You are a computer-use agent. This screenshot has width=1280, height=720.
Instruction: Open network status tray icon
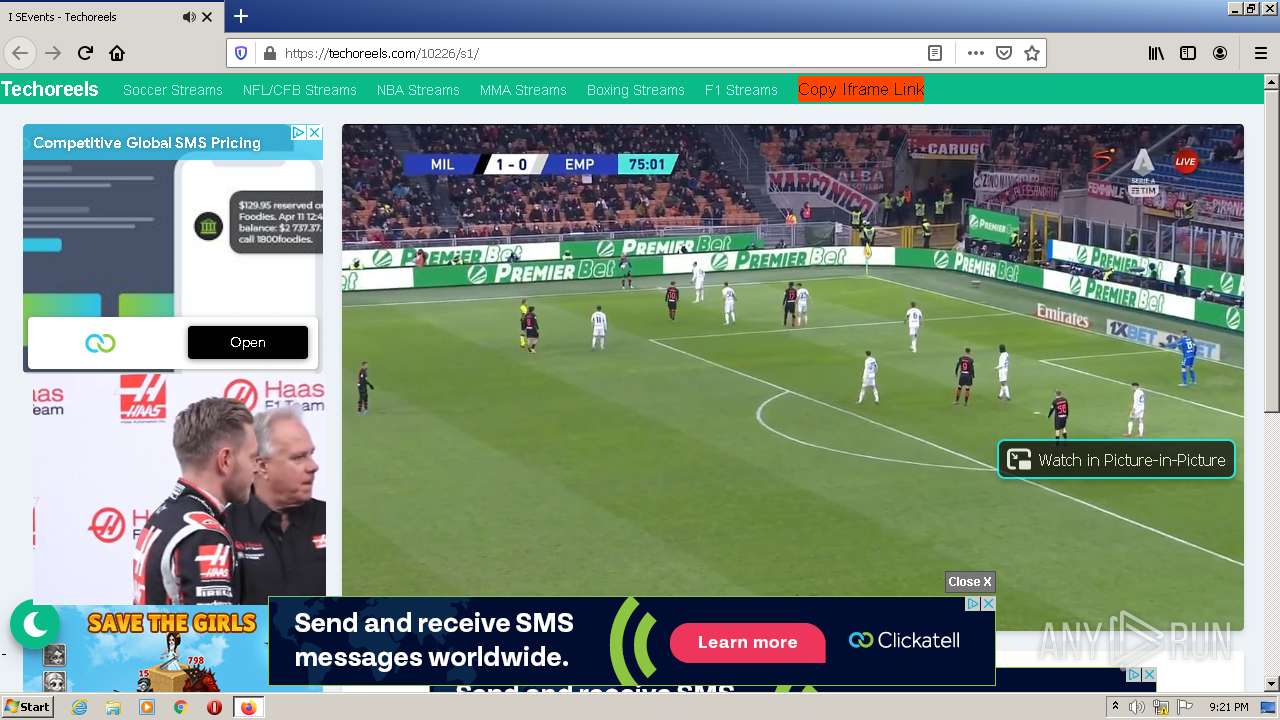(1161, 707)
